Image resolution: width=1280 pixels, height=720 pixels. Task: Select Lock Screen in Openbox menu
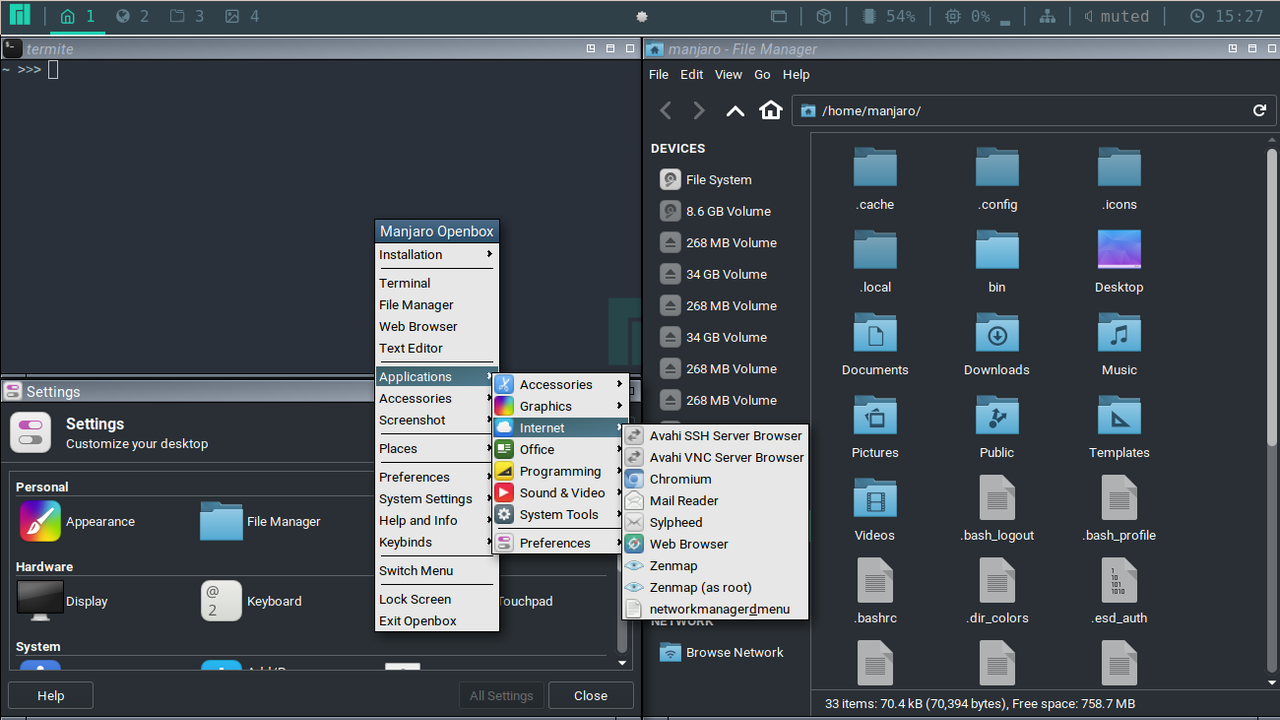[436, 599]
